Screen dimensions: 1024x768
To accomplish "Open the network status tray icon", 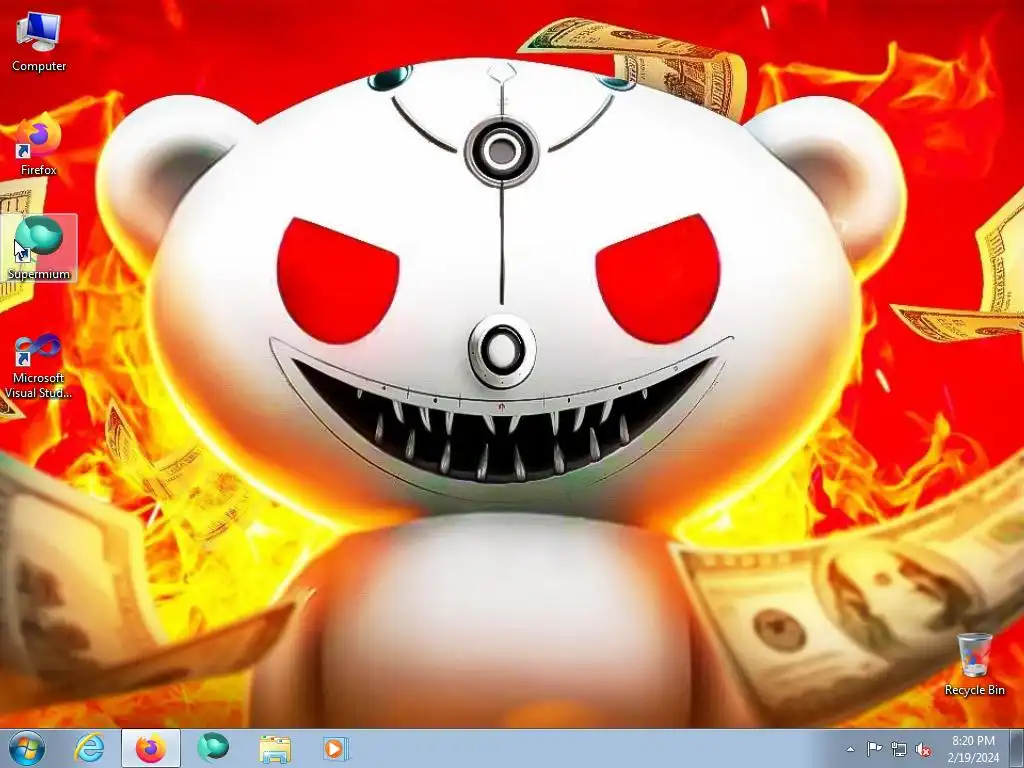I will point(899,749).
